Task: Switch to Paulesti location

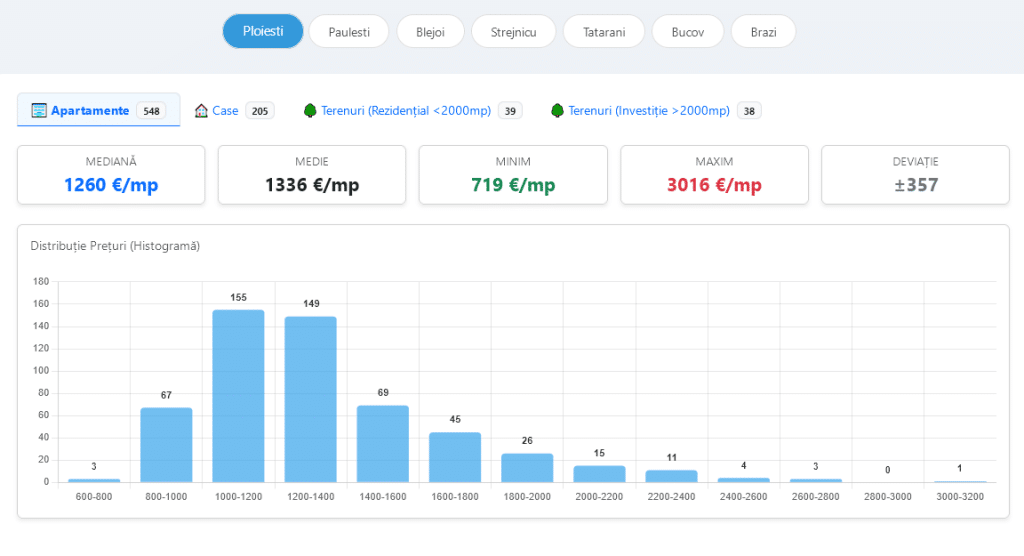Action: (x=349, y=32)
